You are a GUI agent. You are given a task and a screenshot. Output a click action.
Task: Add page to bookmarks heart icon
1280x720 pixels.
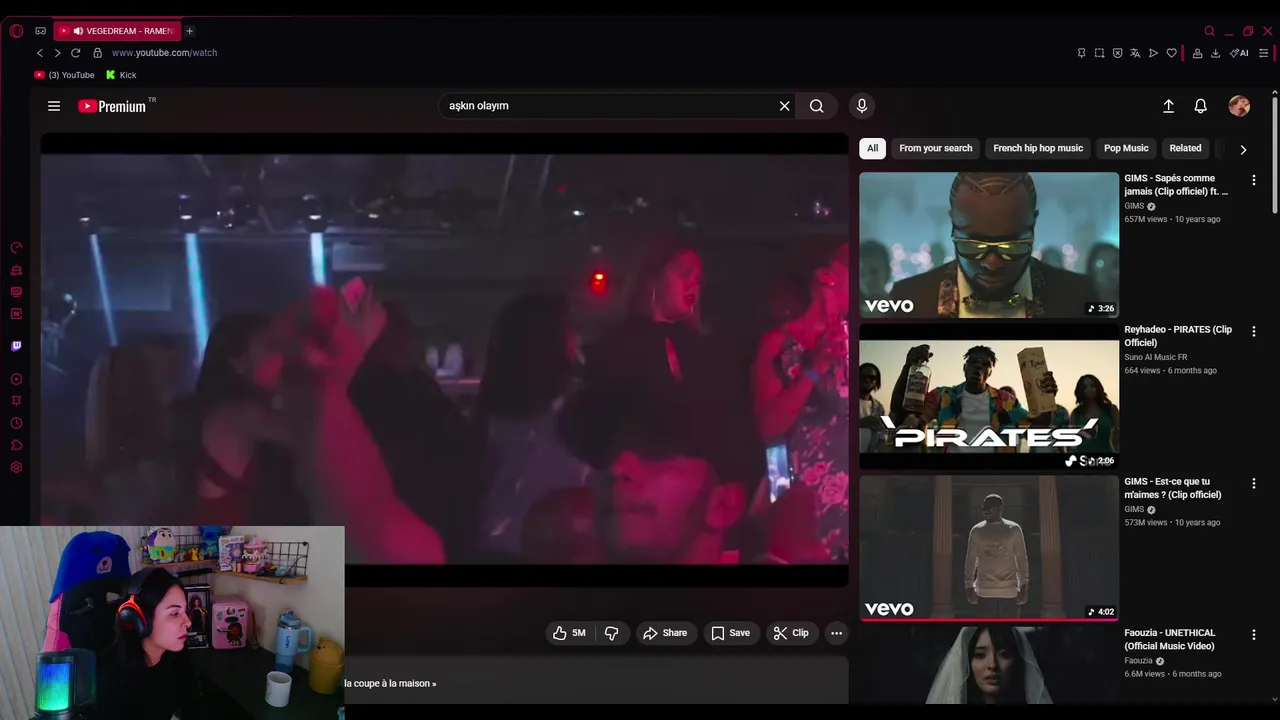click(x=1171, y=53)
